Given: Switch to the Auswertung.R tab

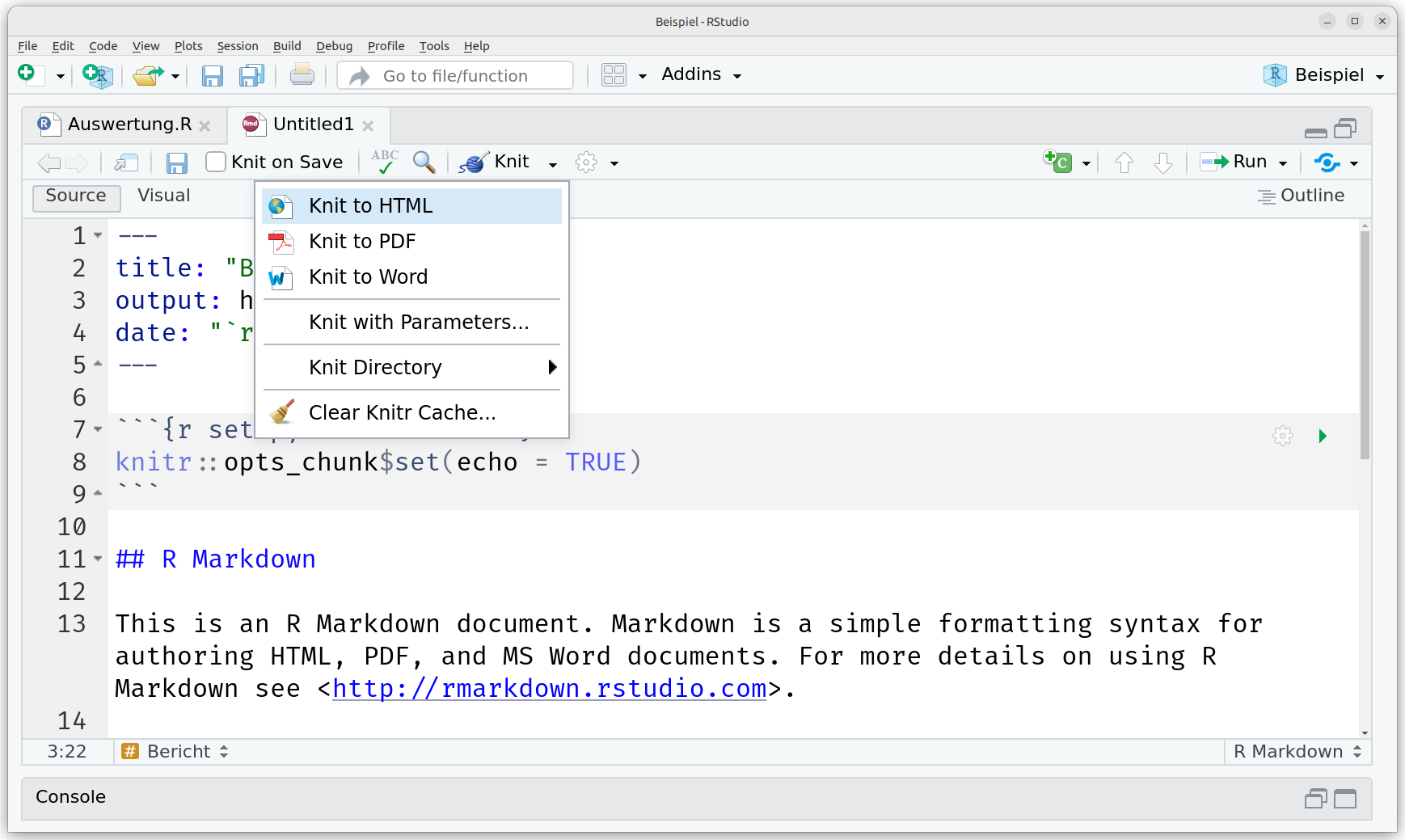Looking at the screenshot, I should (x=129, y=125).
